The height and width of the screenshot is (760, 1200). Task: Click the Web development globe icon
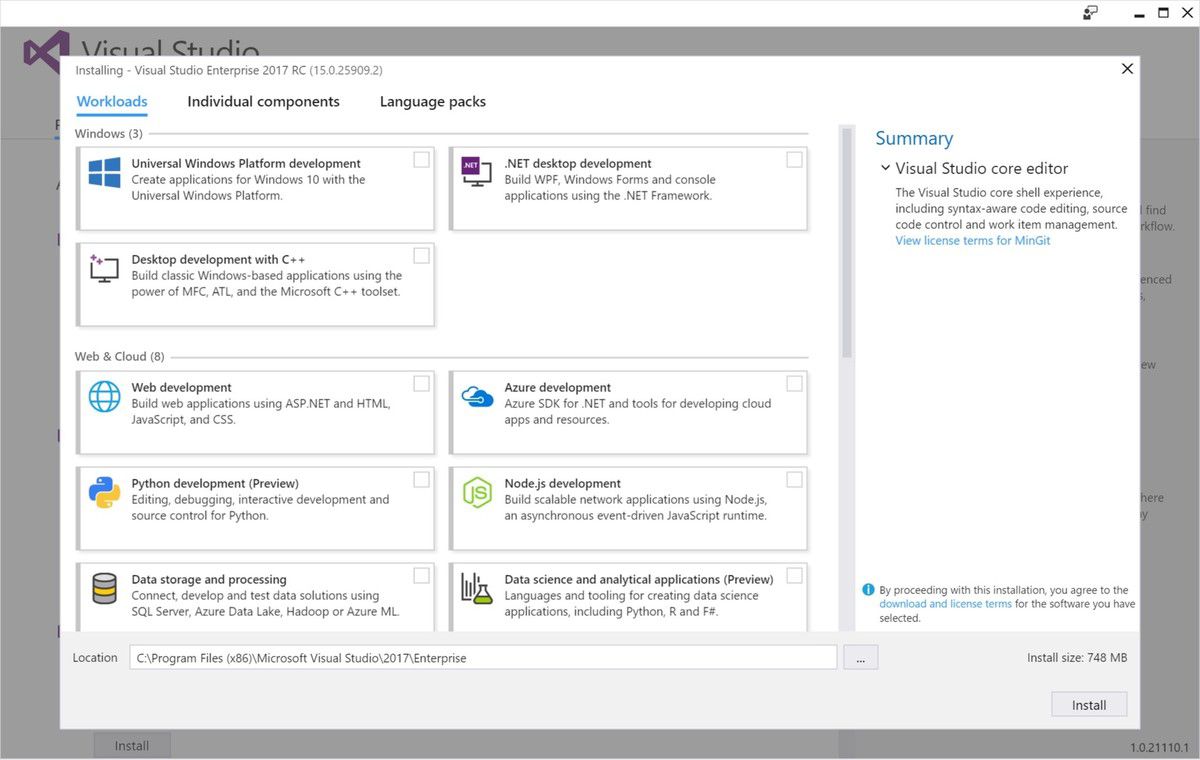(104, 396)
